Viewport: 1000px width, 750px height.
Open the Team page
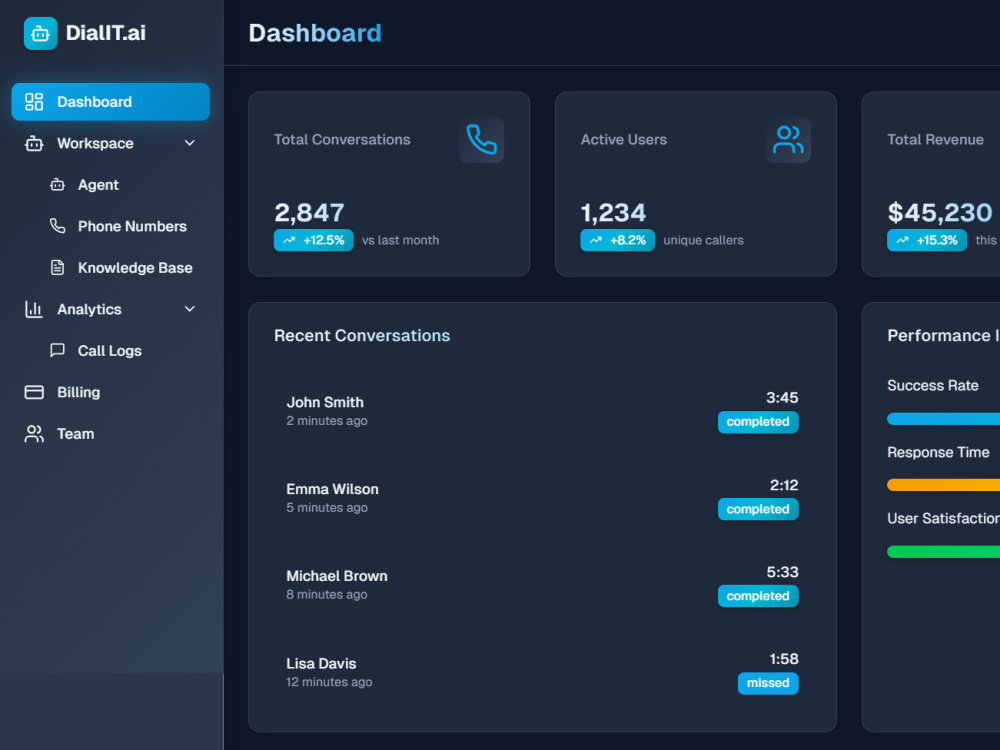point(110,434)
